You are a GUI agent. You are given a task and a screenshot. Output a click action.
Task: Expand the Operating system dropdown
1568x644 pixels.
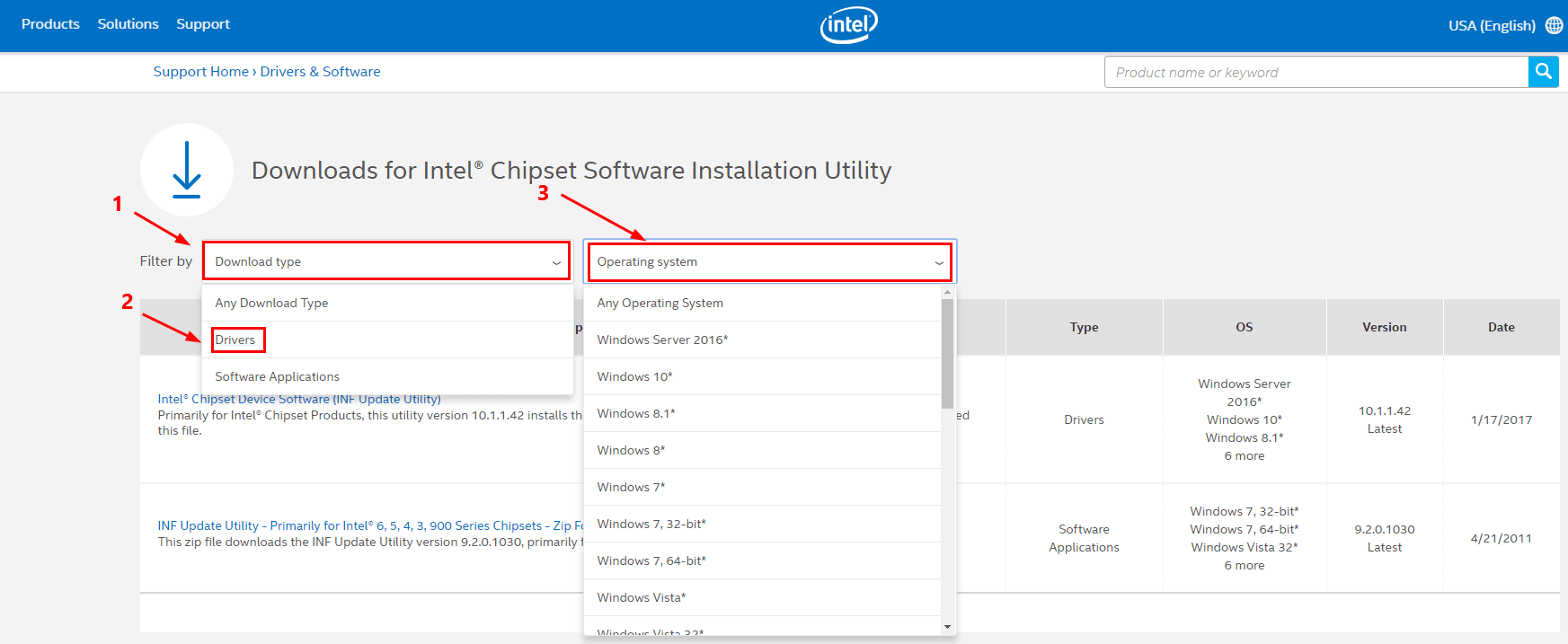769,261
